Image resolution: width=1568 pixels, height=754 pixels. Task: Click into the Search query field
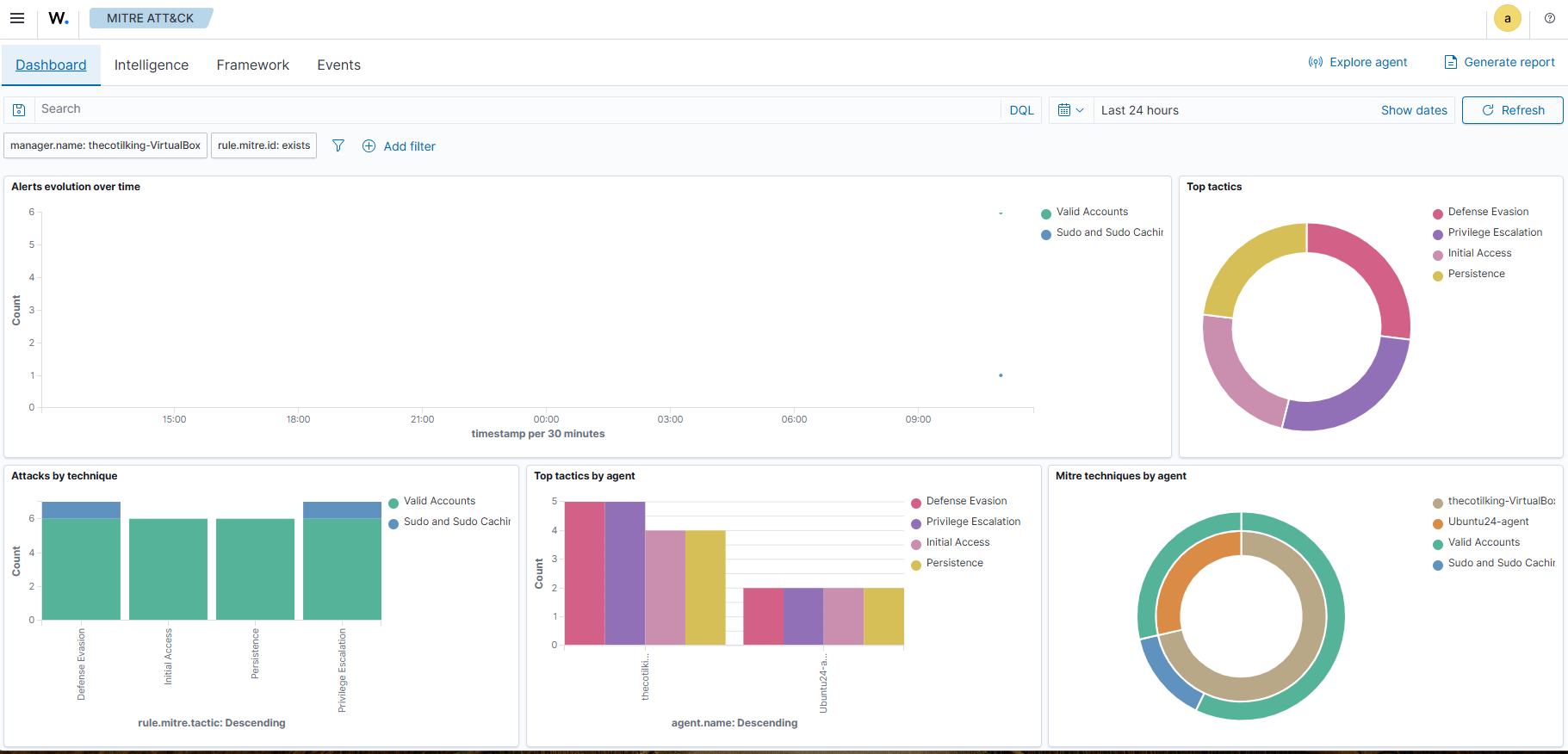pyautogui.click(x=517, y=109)
